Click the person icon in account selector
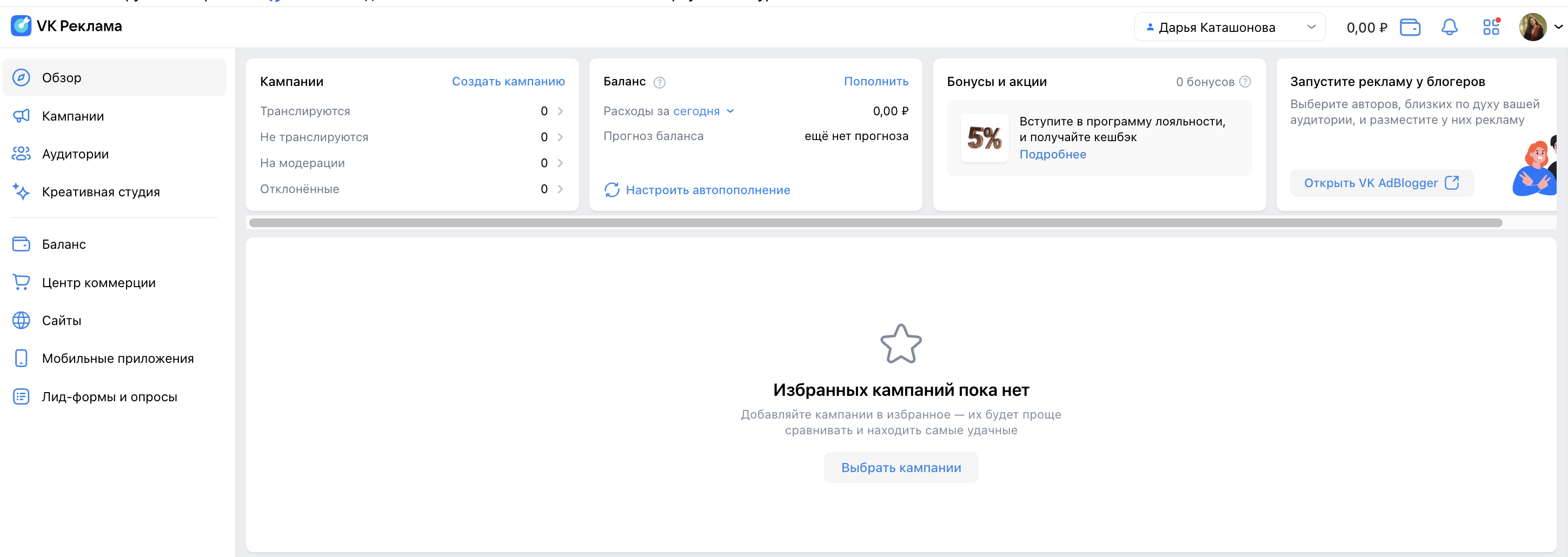 point(1150,28)
